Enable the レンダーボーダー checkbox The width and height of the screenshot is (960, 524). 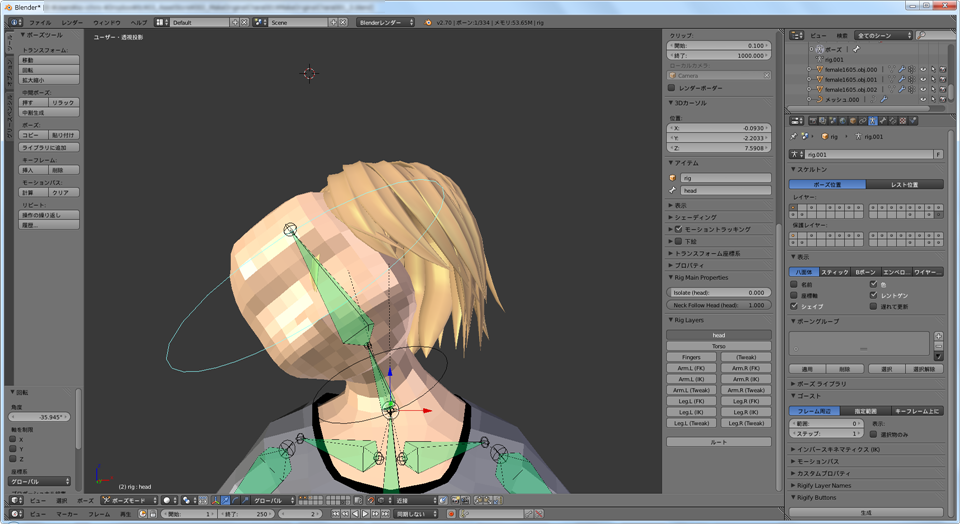point(672,88)
